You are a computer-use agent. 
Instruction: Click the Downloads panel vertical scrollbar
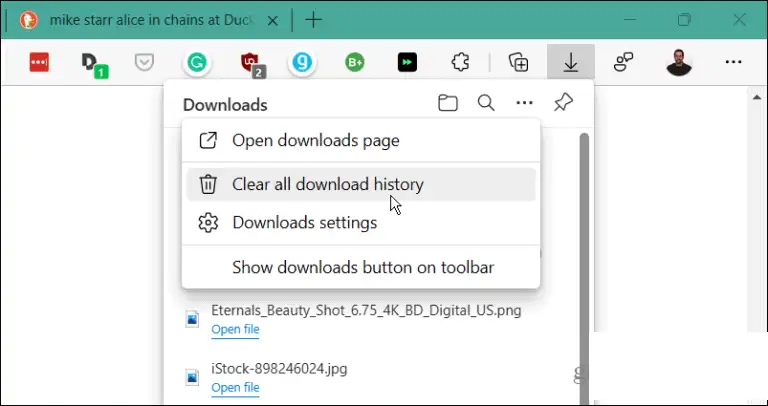click(584, 268)
